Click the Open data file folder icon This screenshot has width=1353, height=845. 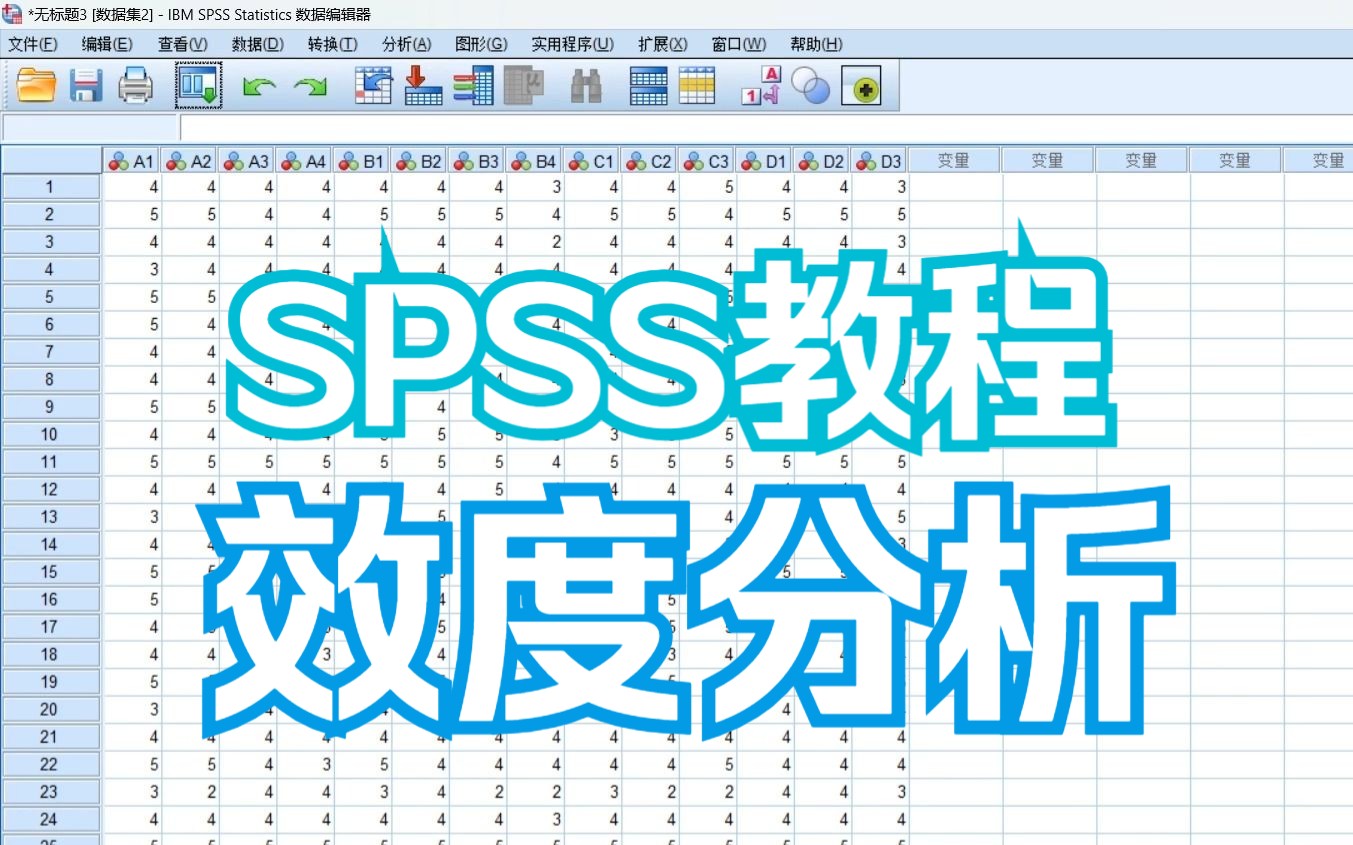tap(36, 87)
